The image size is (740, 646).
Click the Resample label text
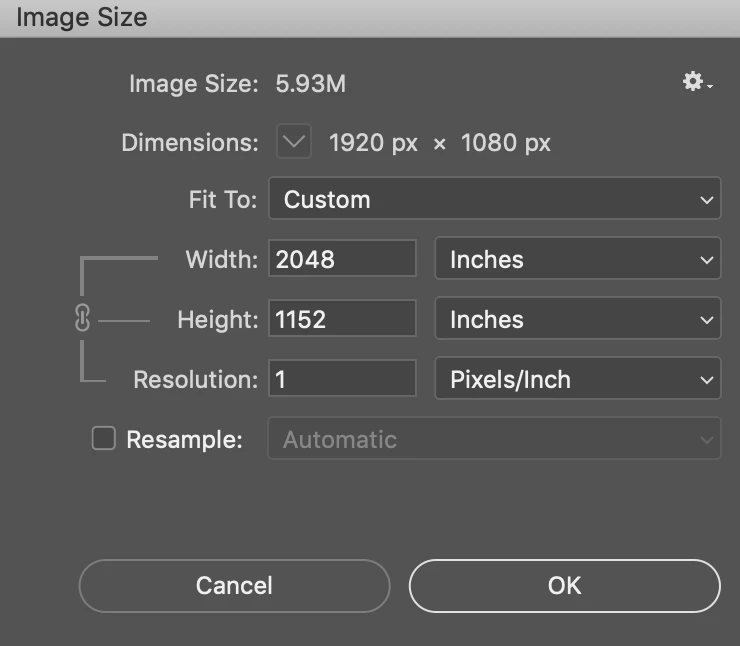pyautogui.click(x=185, y=440)
